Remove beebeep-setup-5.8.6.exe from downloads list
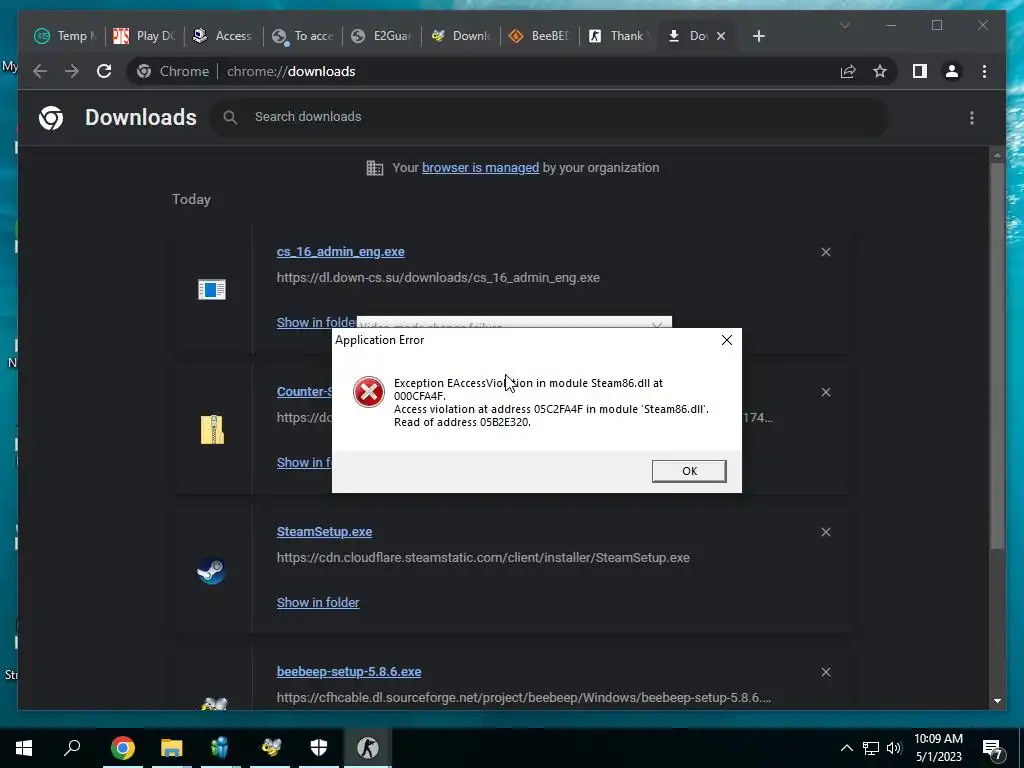The height and width of the screenshot is (768, 1024). click(x=826, y=672)
